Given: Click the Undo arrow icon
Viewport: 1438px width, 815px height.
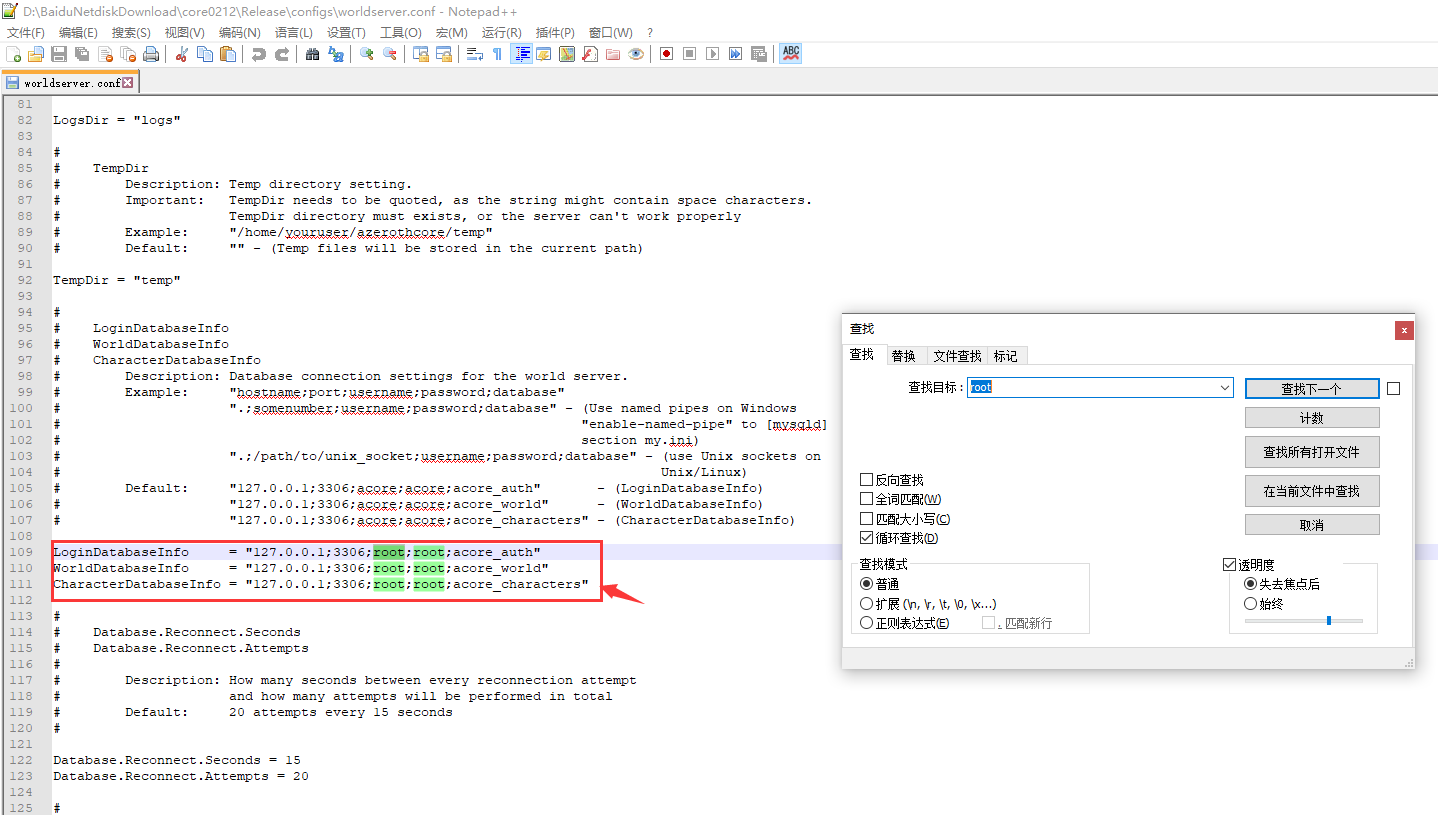Looking at the screenshot, I should click(259, 54).
